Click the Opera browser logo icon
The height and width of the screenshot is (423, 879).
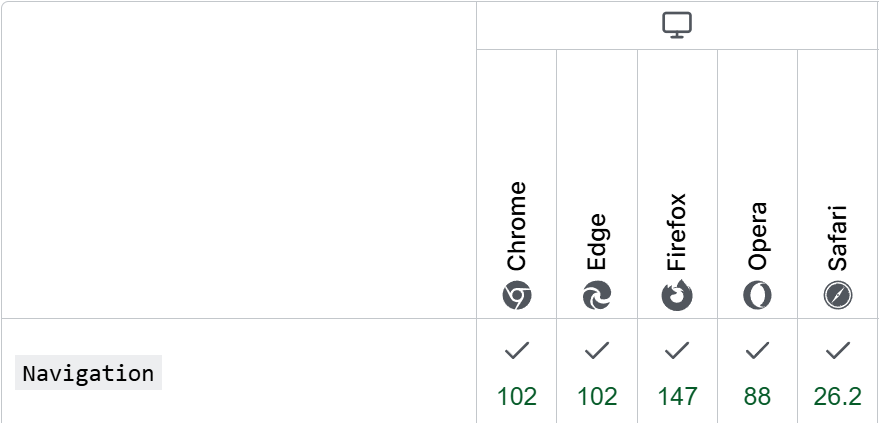757,295
